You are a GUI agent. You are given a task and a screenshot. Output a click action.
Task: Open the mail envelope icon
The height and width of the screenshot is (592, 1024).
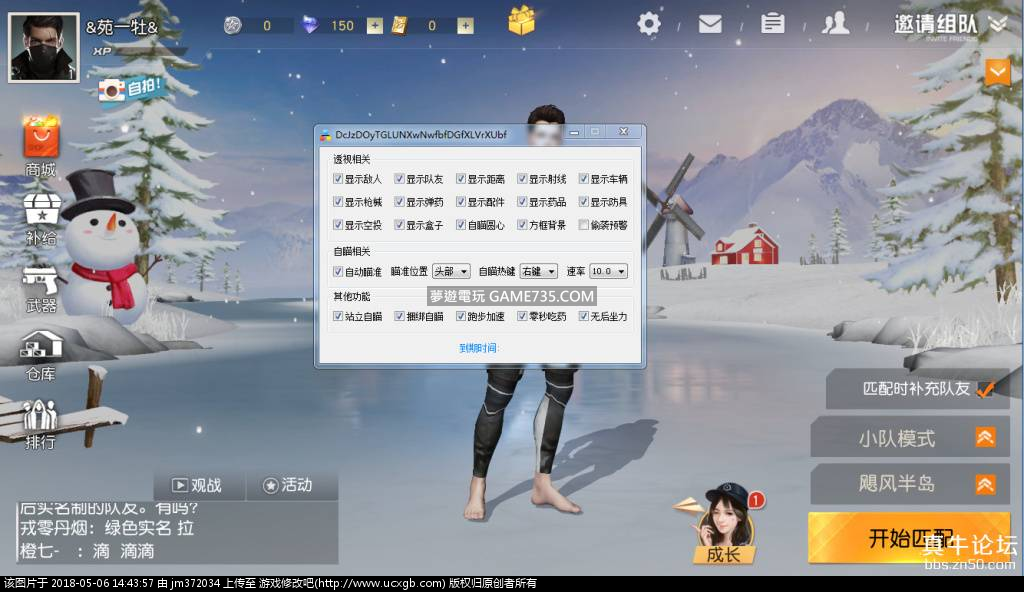[x=710, y=23]
